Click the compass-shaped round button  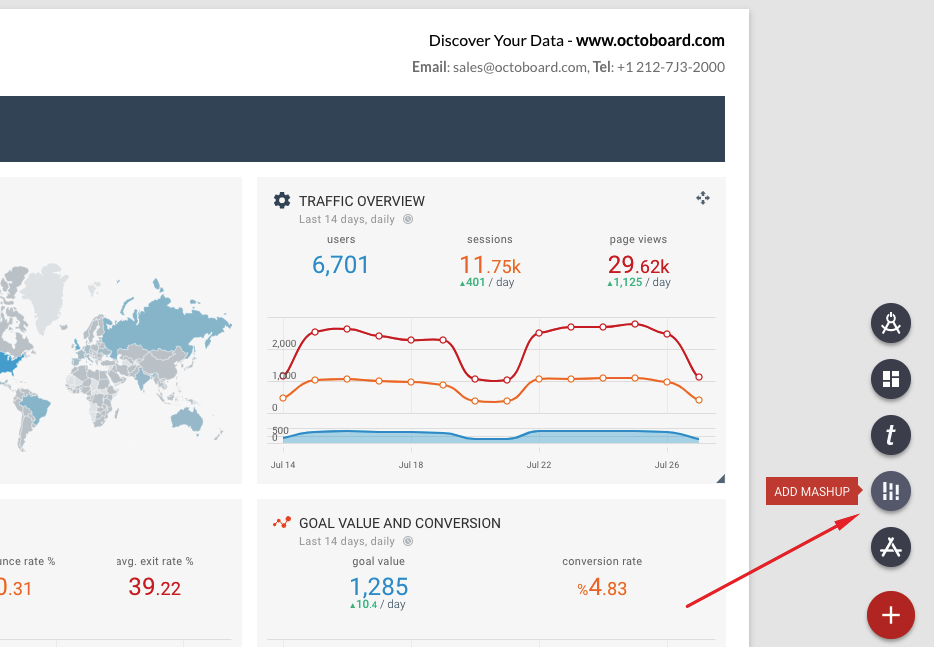(x=891, y=324)
